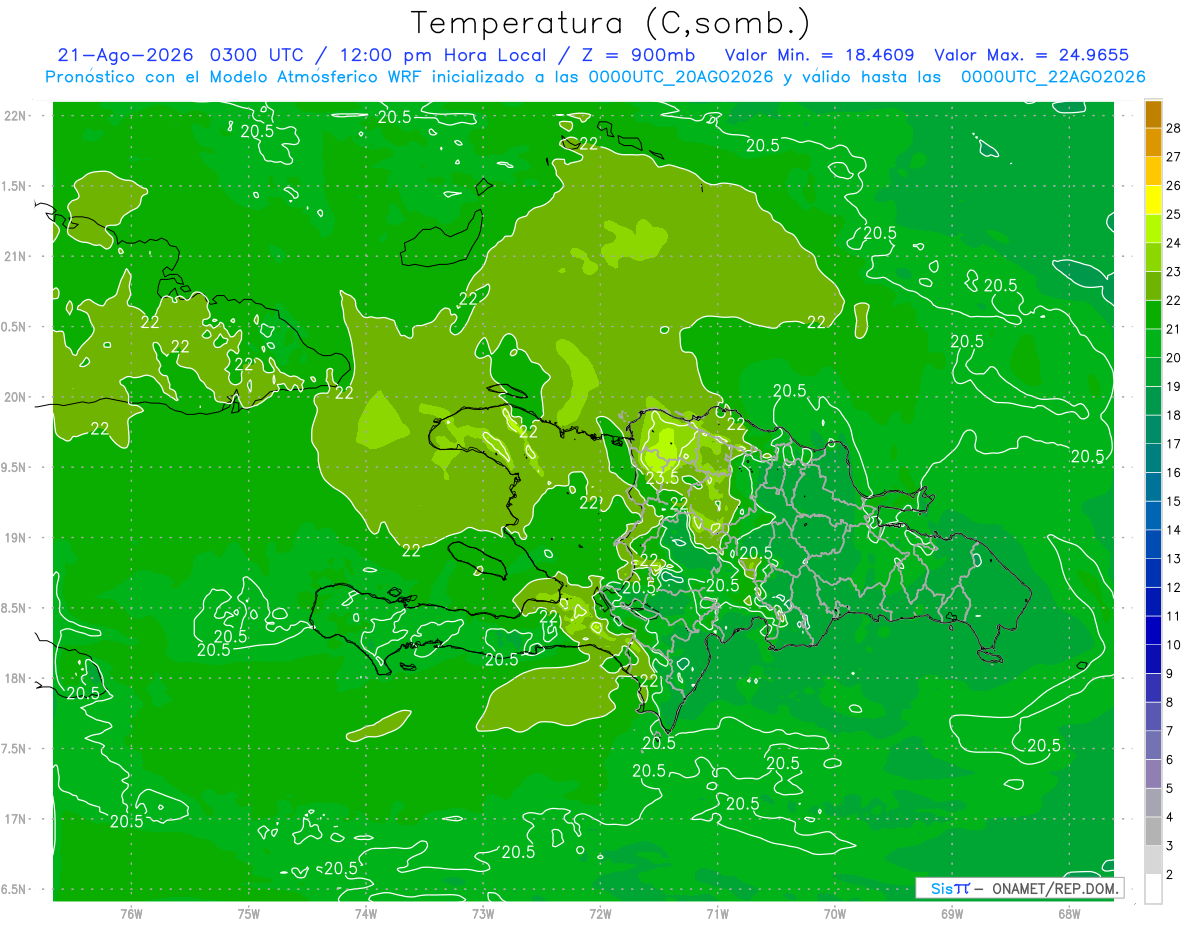Click the '22N' latitude axis label
The width and height of the screenshot is (1200, 927).
[15, 115]
